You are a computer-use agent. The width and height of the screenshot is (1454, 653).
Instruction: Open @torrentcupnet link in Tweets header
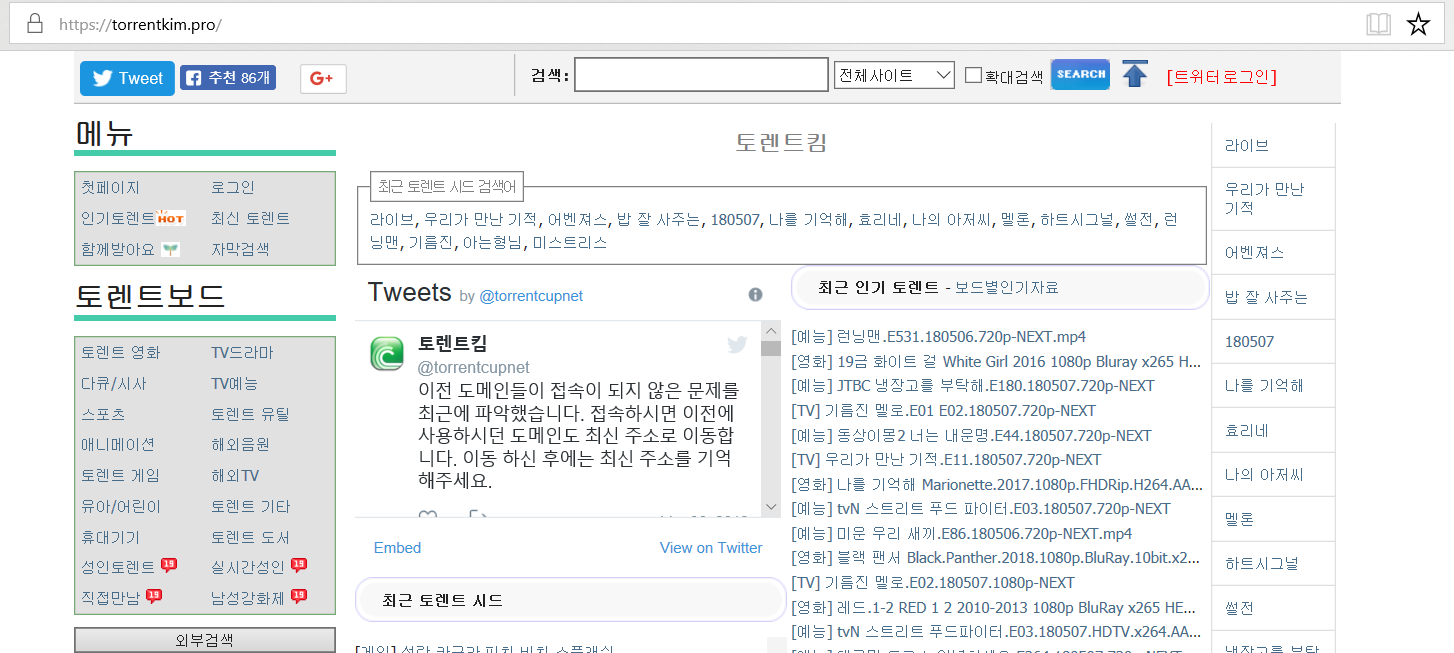(x=531, y=296)
